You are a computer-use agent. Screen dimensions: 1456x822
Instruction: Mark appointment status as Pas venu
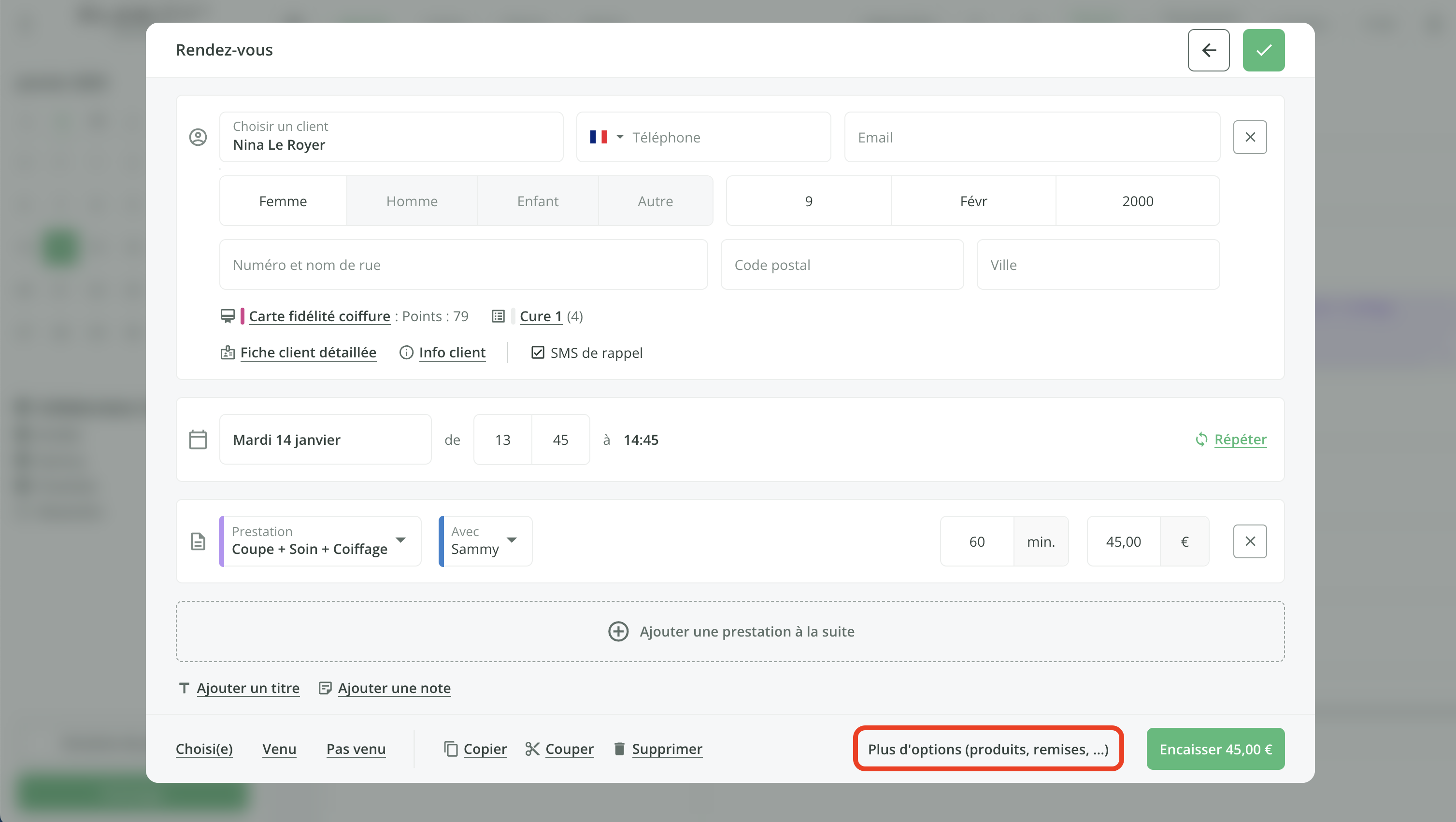point(356,749)
